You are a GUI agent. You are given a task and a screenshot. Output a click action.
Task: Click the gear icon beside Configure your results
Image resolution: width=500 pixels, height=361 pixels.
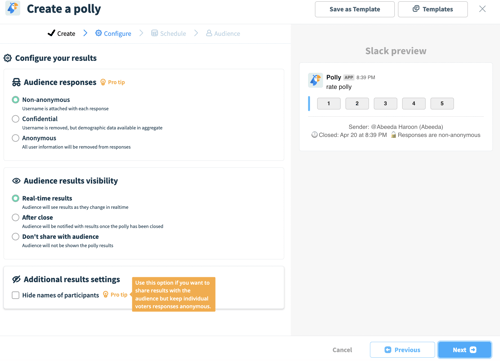(x=8, y=58)
